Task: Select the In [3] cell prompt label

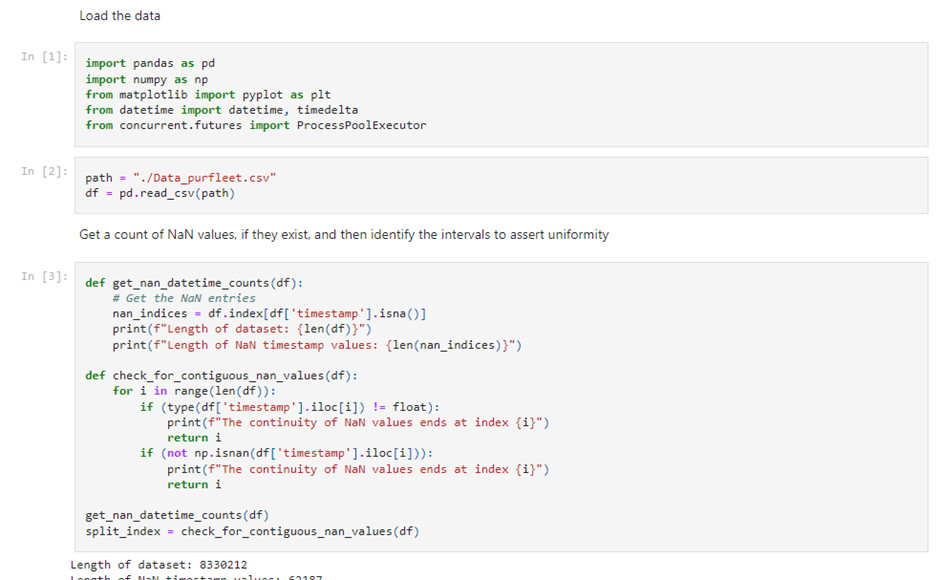Action: 44,276
